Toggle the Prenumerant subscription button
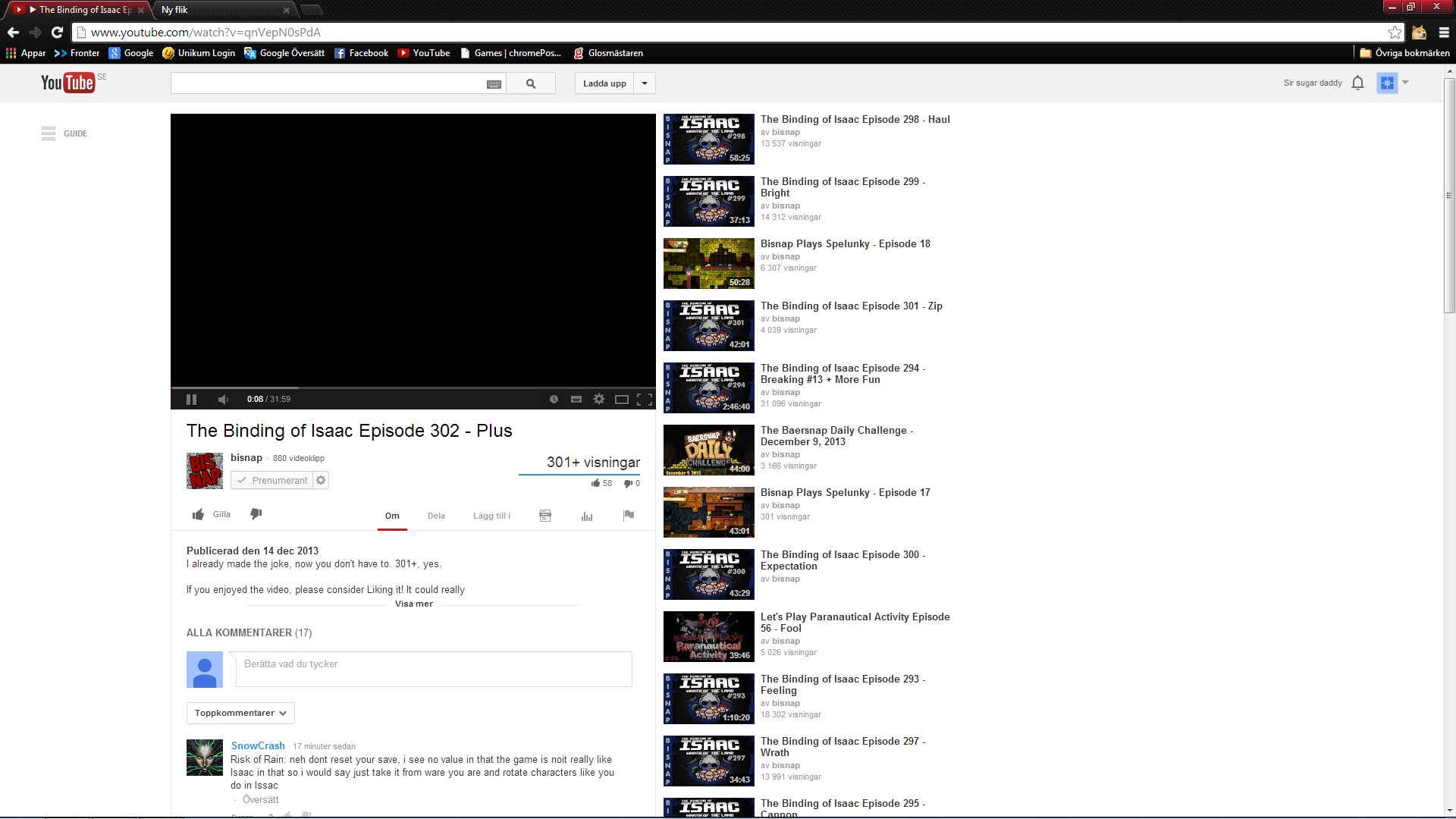This screenshot has width=1456, height=819. coord(271,481)
